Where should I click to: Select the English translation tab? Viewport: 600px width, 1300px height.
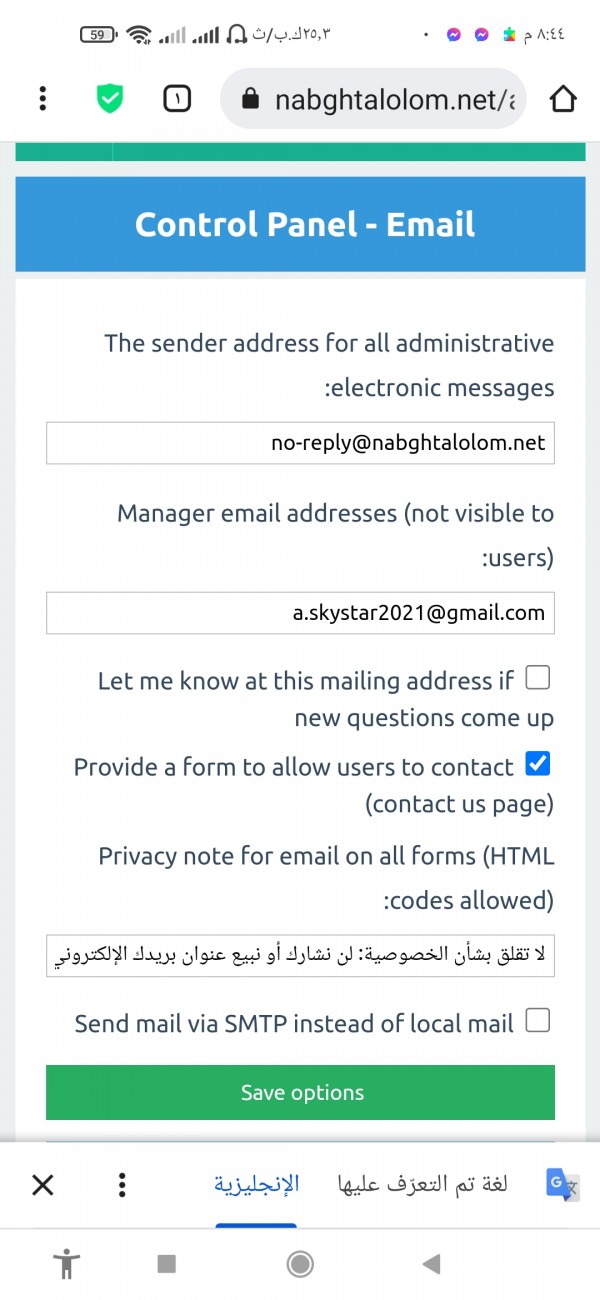[x=256, y=1185]
